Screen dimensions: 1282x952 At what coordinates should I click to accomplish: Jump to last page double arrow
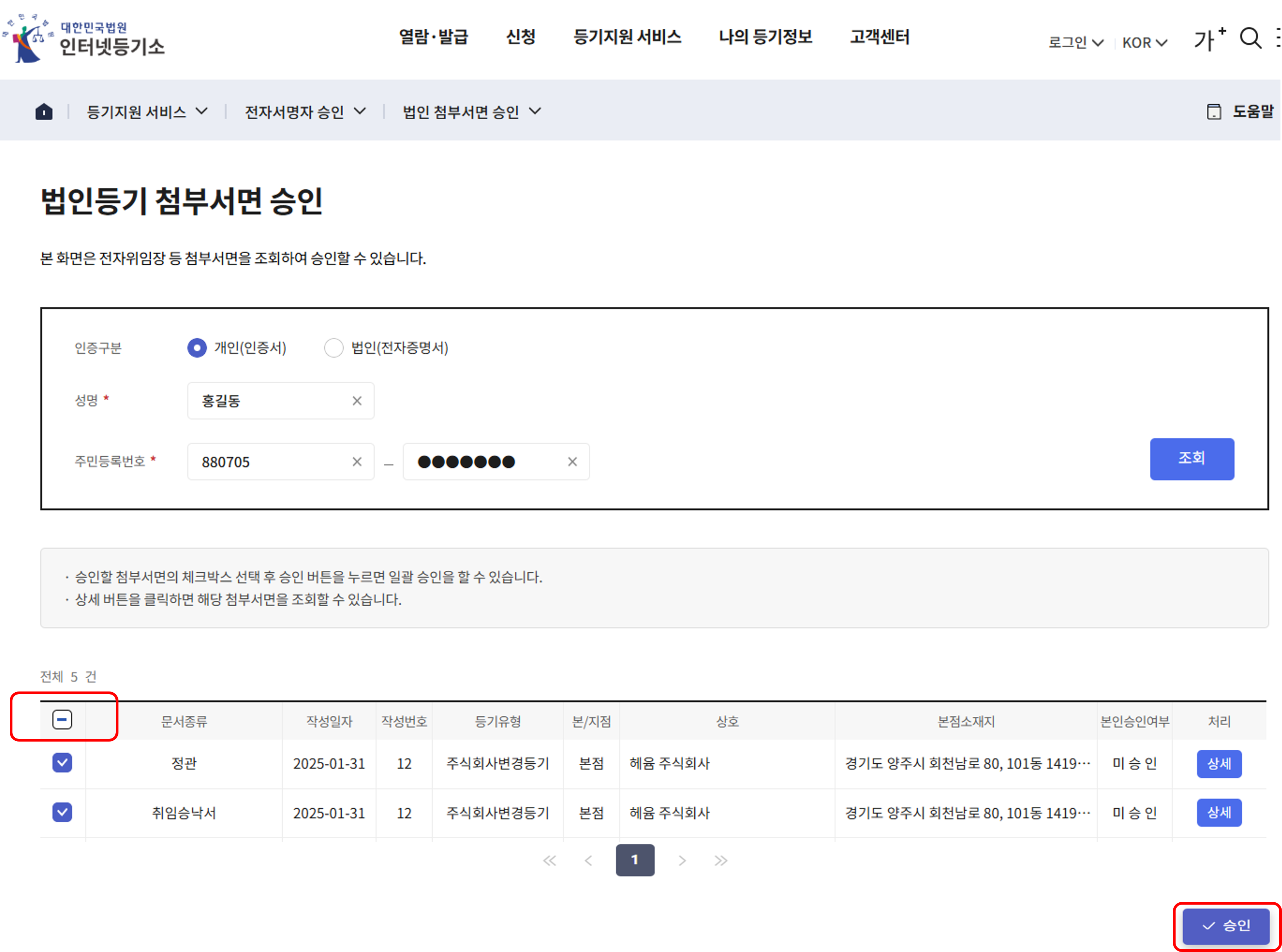point(720,860)
